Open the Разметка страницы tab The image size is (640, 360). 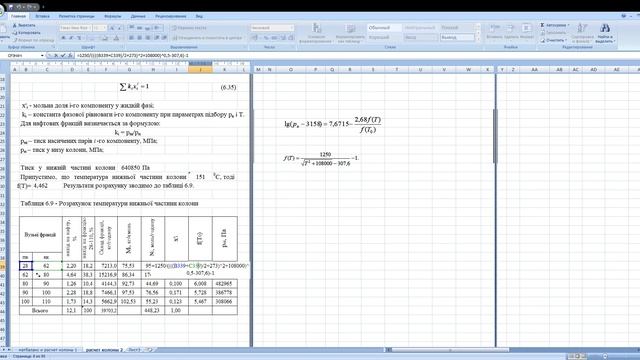tap(76, 16)
